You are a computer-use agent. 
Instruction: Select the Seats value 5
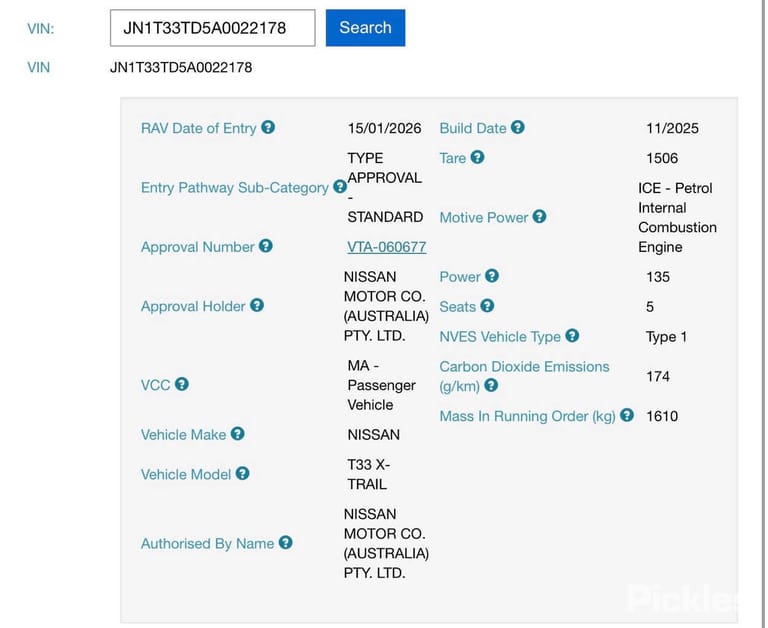pos(650,307)
